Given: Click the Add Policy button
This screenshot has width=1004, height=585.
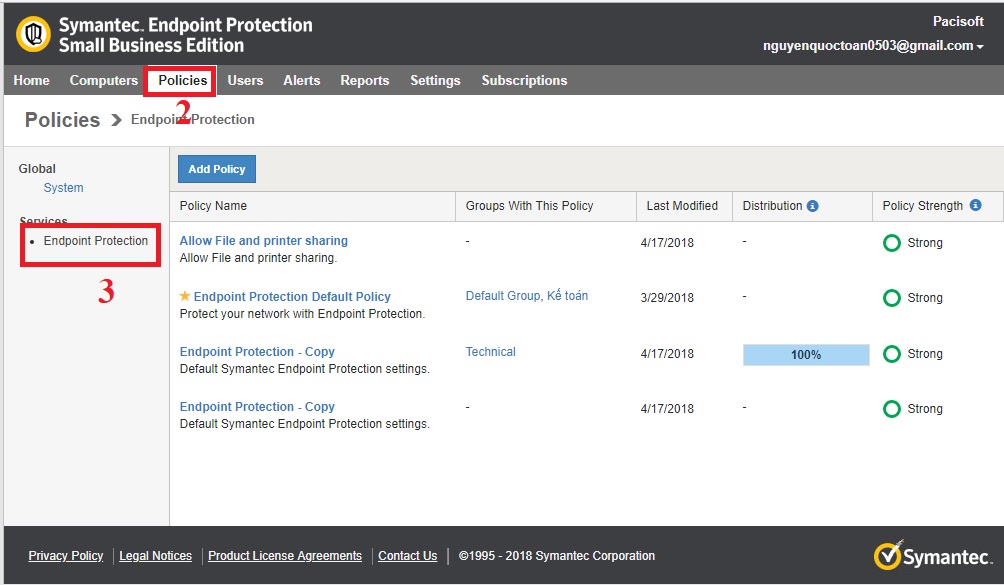Looking at the screenshot, I should (x=217, y=169).
